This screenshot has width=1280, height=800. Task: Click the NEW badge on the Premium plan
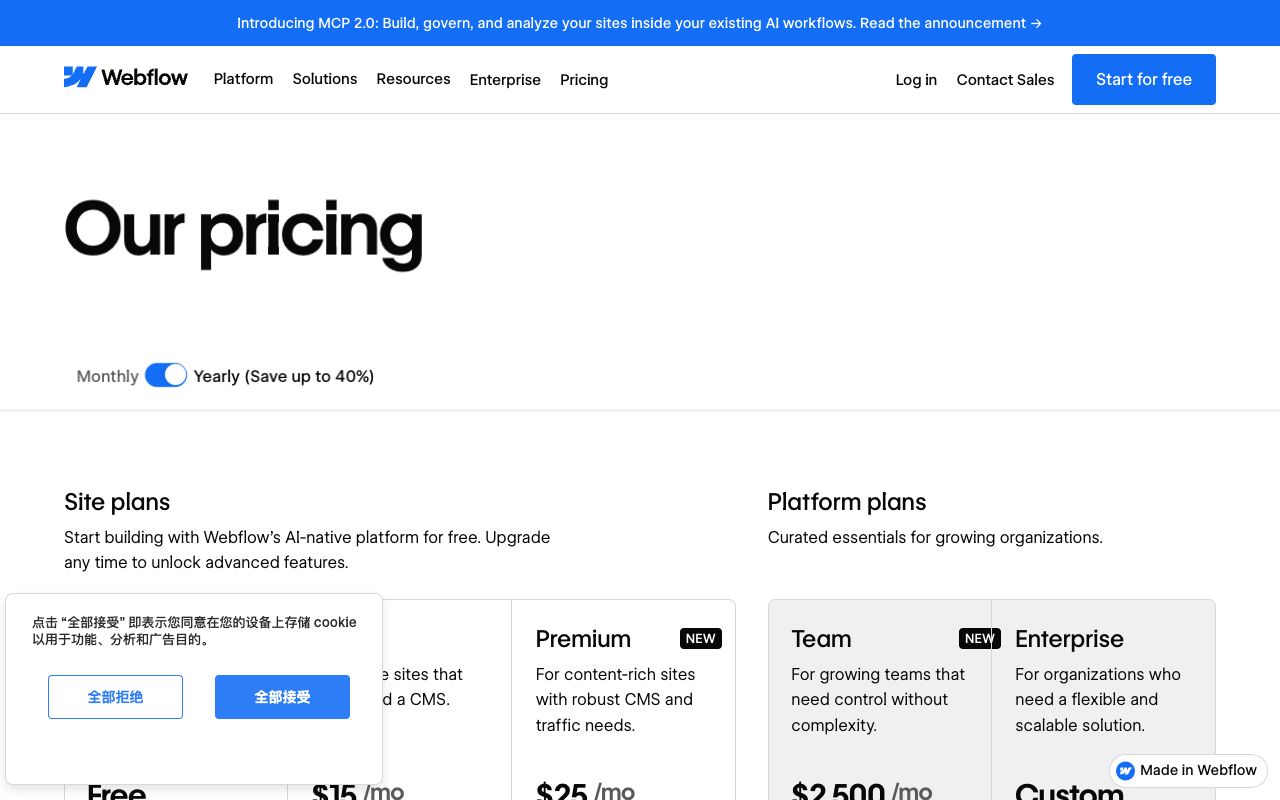tap(701, 638)
